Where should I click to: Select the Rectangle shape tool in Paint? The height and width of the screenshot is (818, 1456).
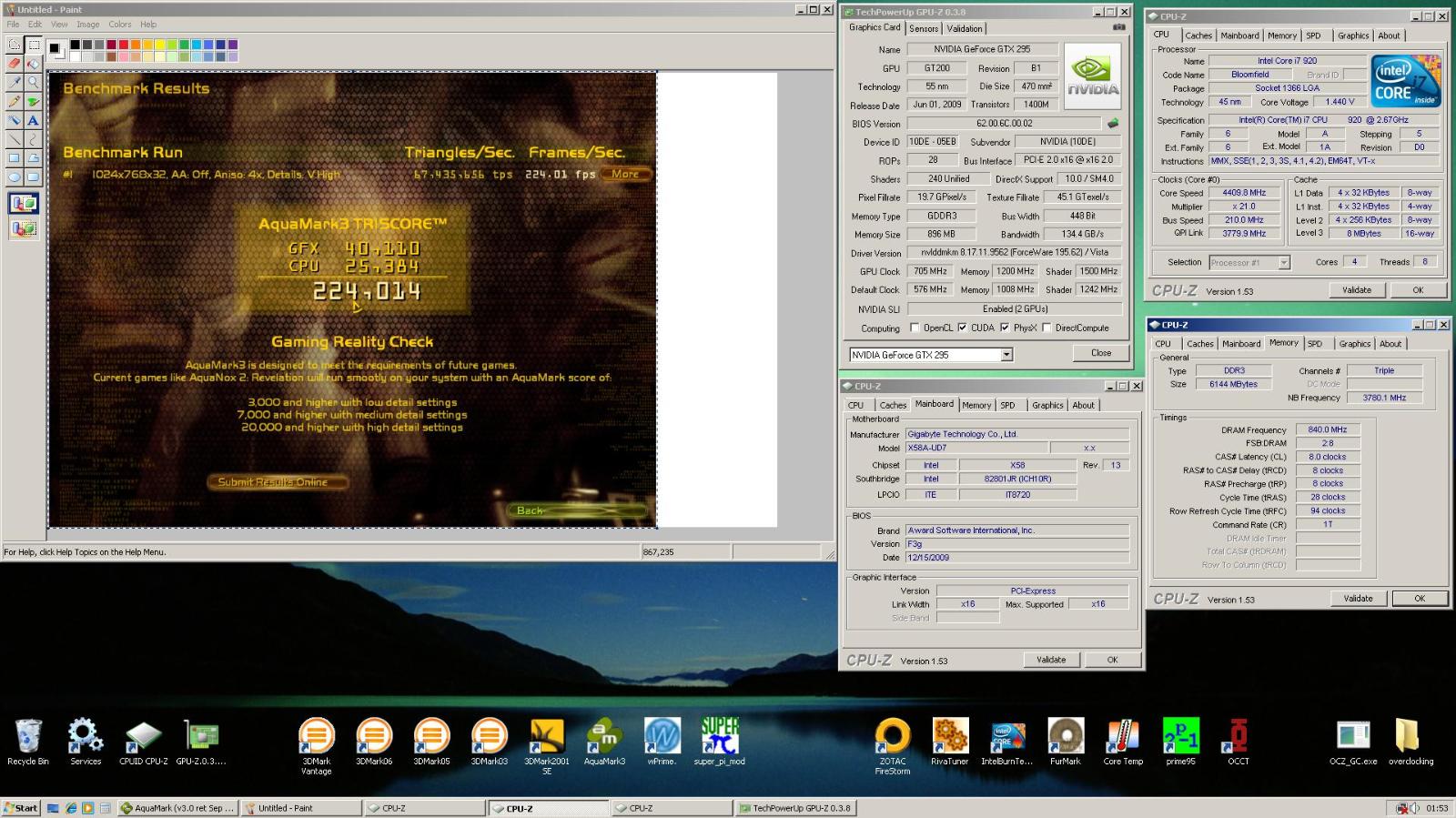[15, 158]
